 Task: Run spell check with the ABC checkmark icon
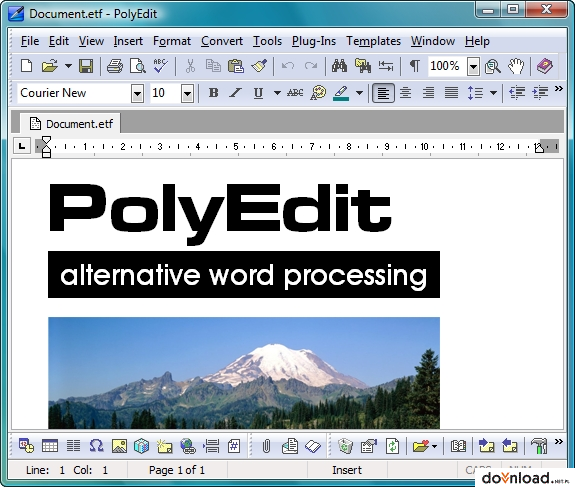[161, 66]
